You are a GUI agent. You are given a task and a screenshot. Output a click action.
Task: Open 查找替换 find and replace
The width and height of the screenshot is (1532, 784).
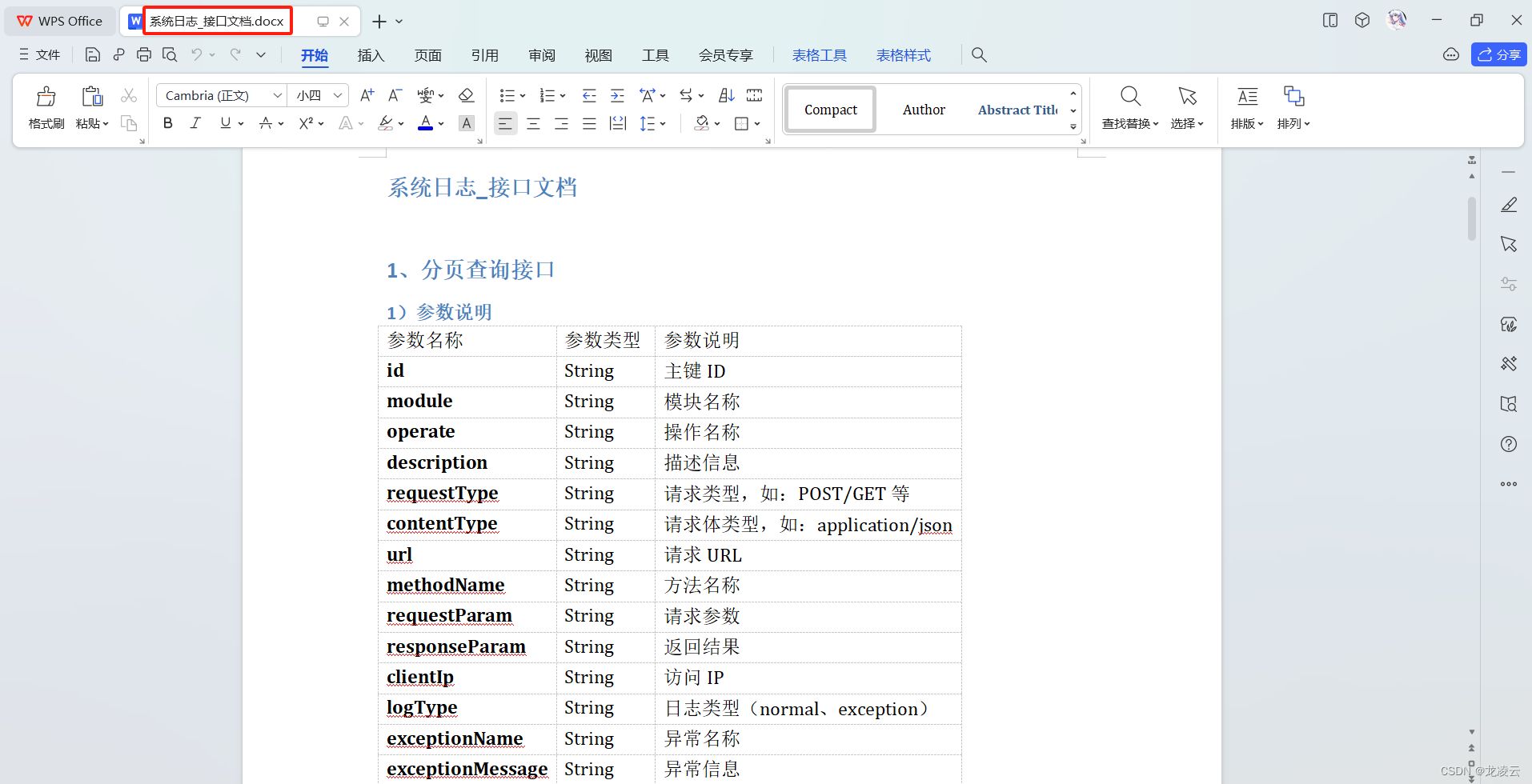pos(1129,106)
